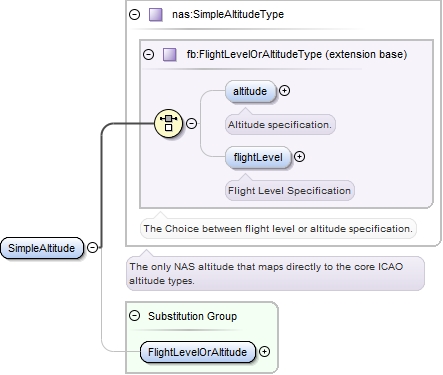Select the SimpleAltitude root element
The width and height of the screenshot is (443, 375).
click(42, 248)
